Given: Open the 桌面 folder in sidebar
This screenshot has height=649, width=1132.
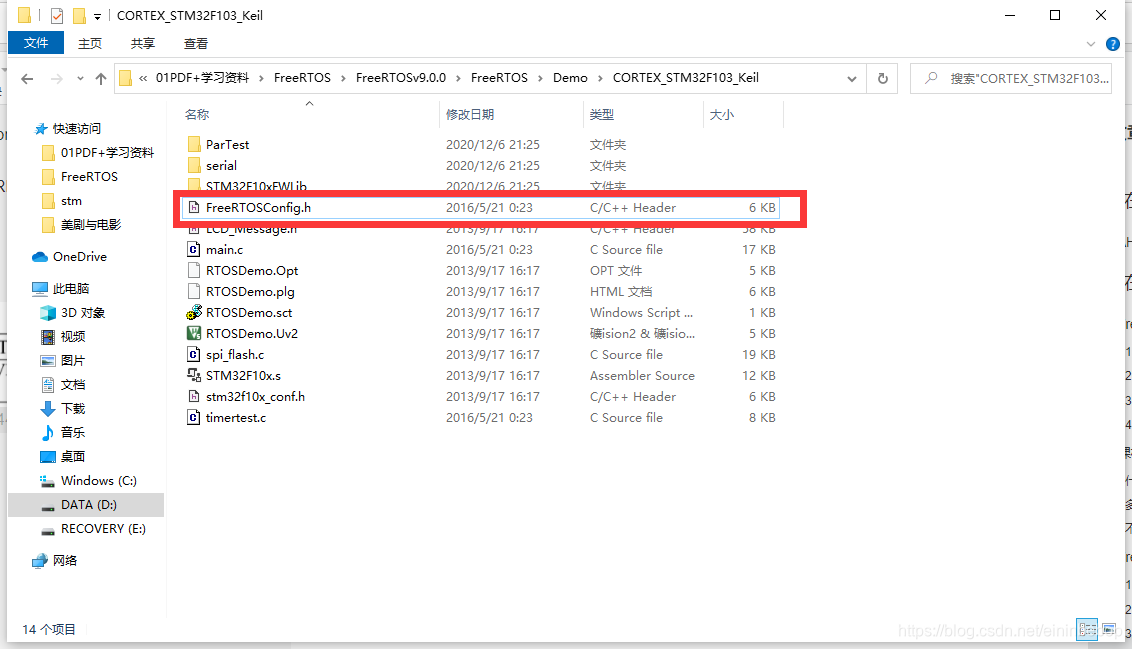Looking at the screenshot, I should 72,456.
